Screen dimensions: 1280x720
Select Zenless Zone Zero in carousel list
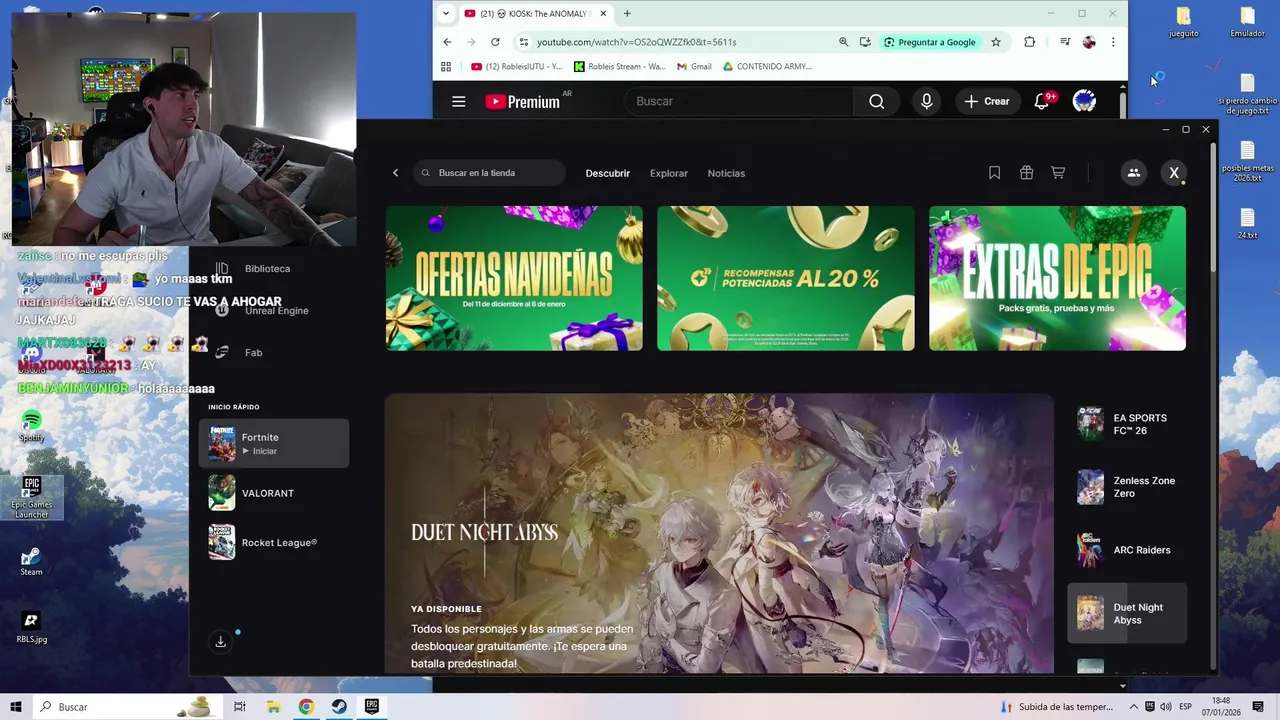[x=1127, y=487]
